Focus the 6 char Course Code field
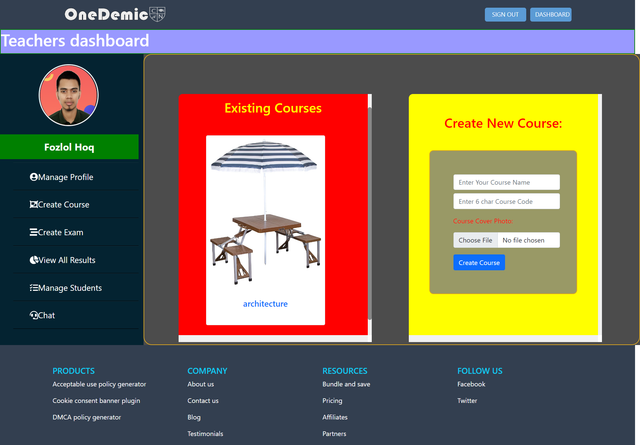 (x=507, y=201)
